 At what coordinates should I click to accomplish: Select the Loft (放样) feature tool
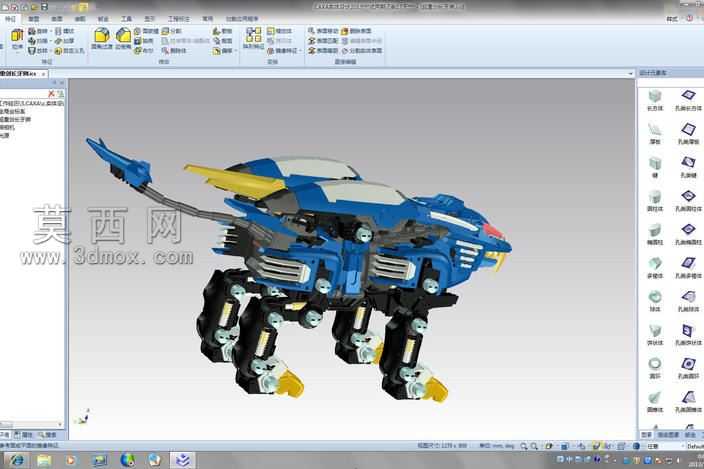(x=38, y=51)
